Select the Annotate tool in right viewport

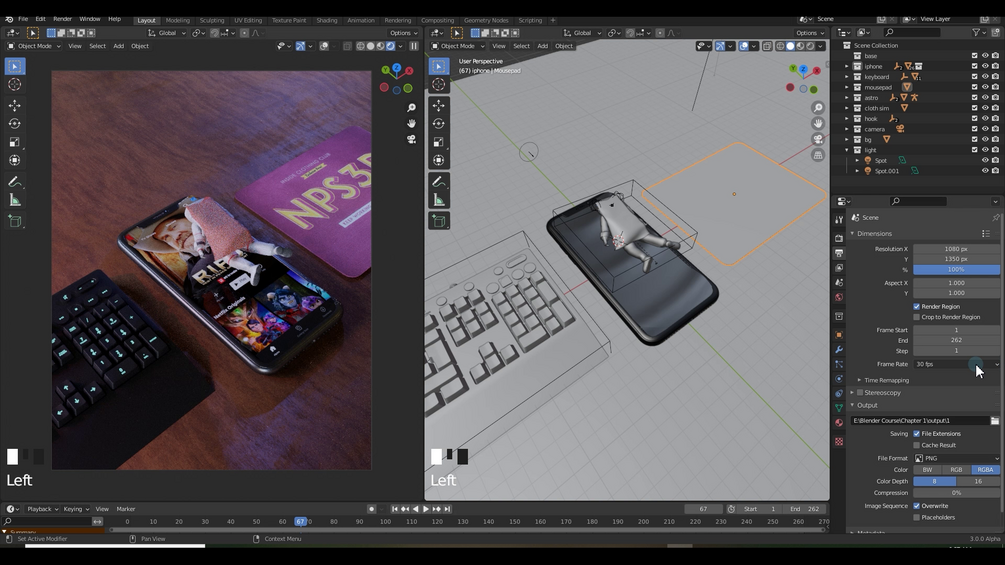click(438, 182)
